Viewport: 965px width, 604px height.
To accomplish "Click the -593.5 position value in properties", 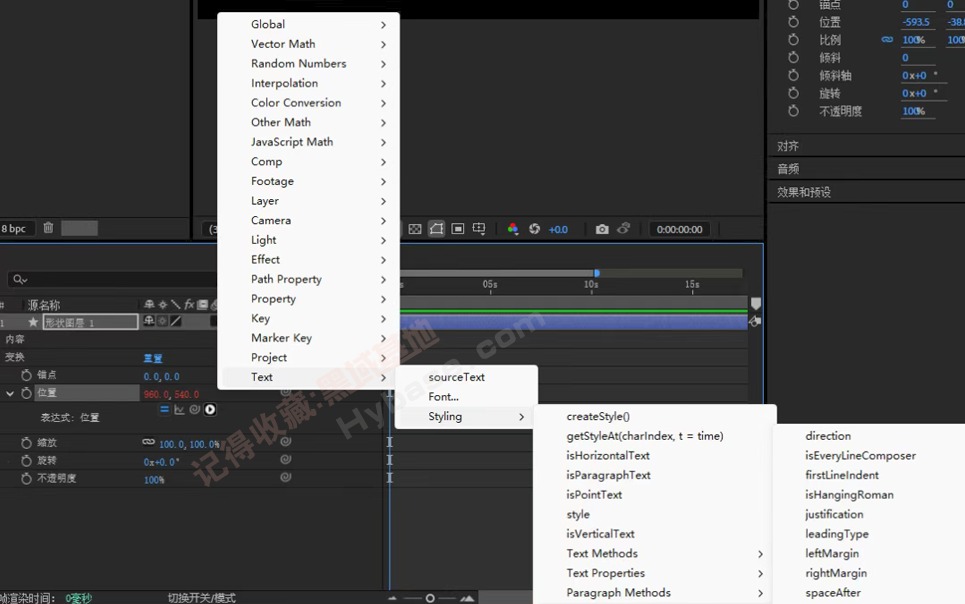I will tap(916, 22).
